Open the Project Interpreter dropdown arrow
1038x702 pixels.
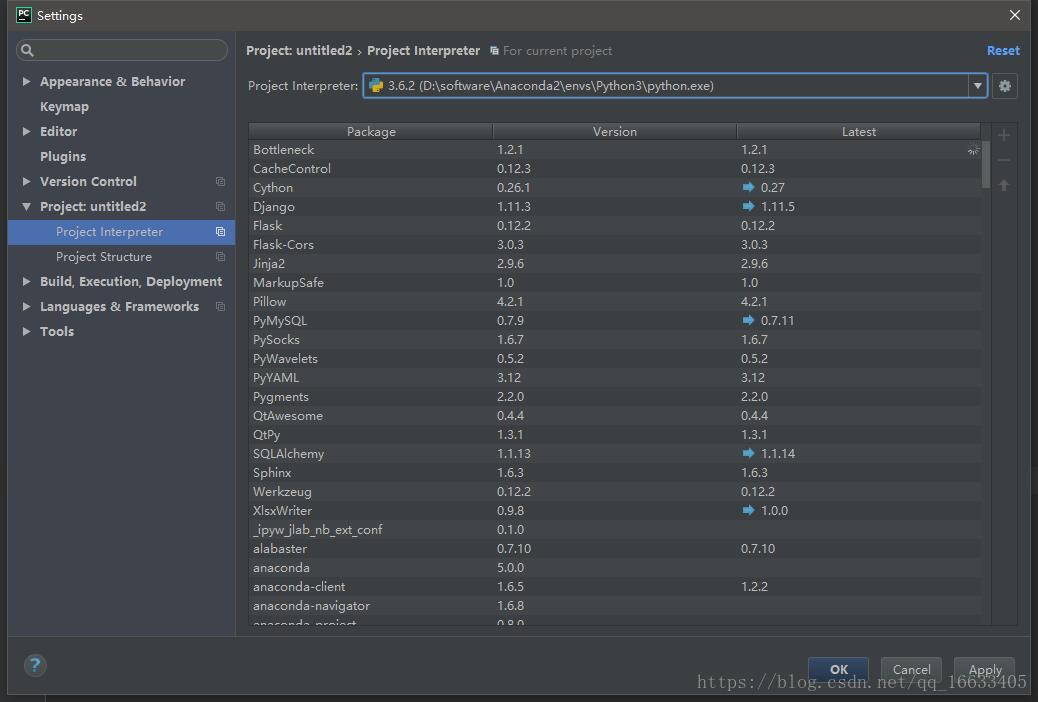[x=977, y=86]
